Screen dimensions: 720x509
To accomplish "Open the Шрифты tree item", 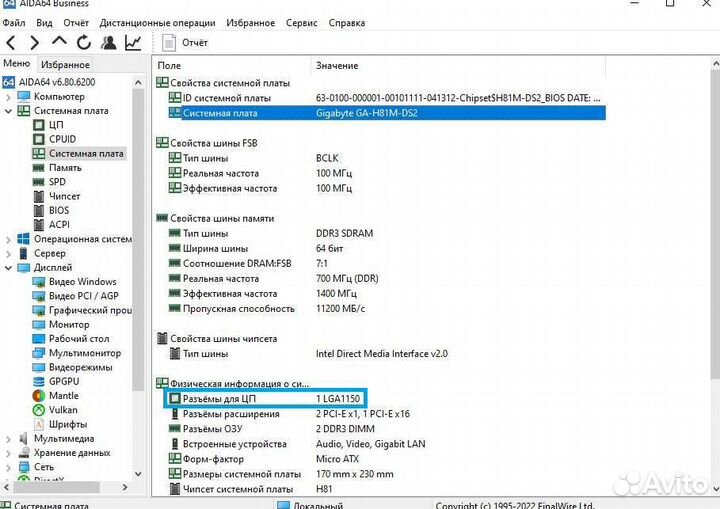I will coord(68,424).
